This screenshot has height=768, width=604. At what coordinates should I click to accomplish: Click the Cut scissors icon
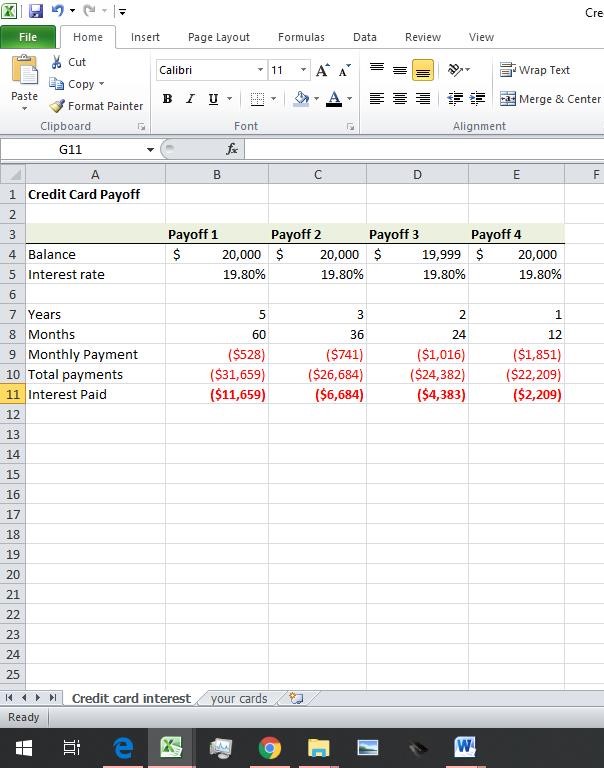(x=57, y=62)
